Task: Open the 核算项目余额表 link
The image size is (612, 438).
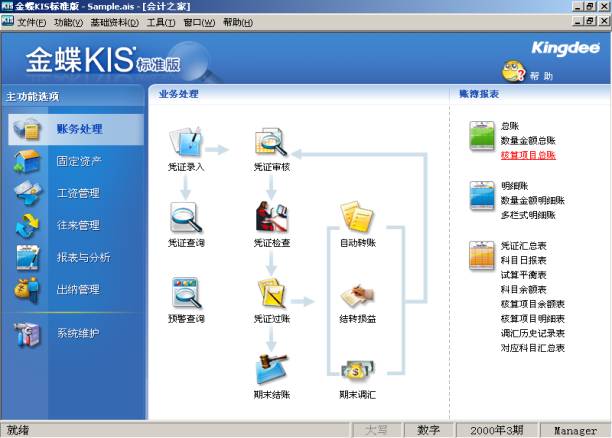Action: pos(533,304)
